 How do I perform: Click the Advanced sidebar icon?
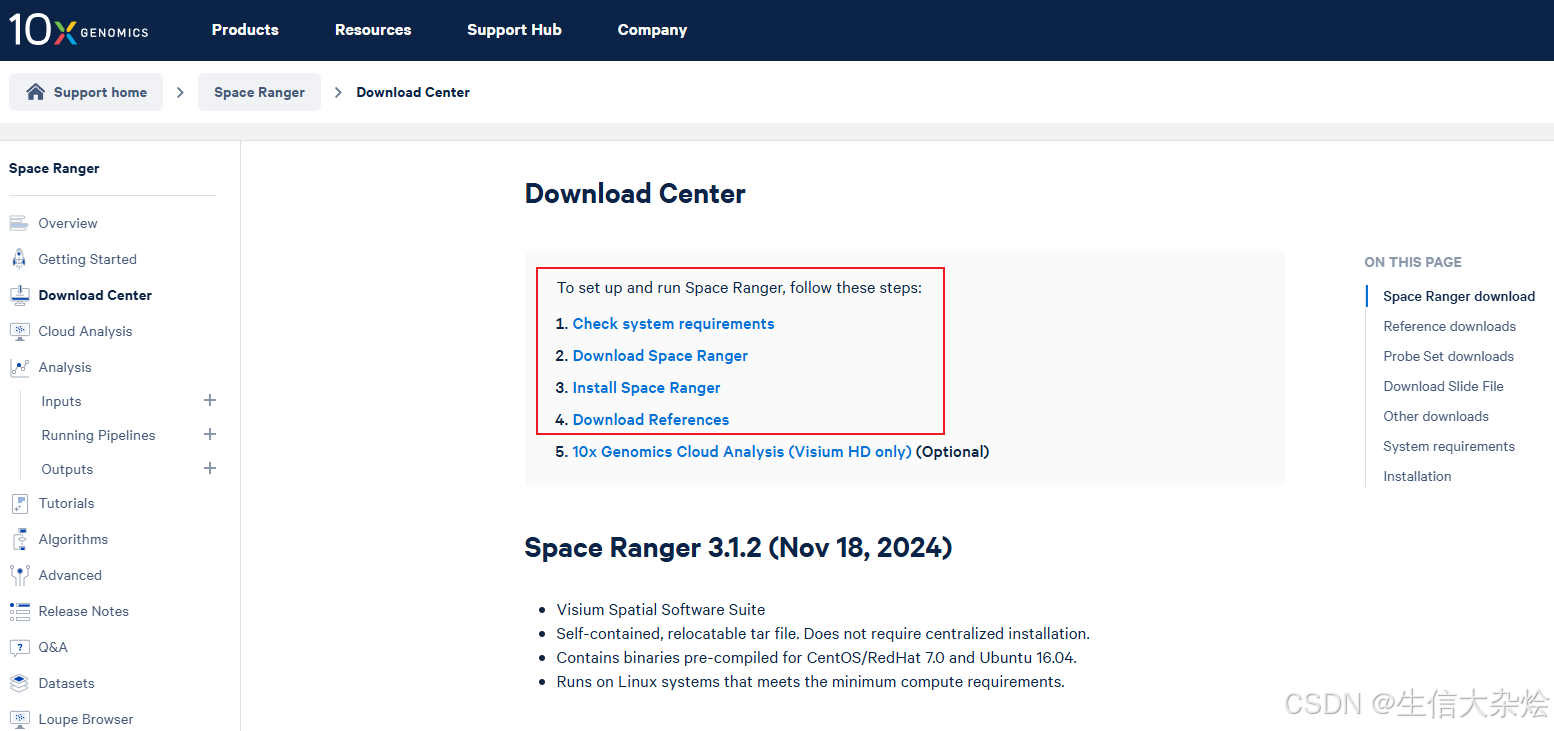(19, 575)
